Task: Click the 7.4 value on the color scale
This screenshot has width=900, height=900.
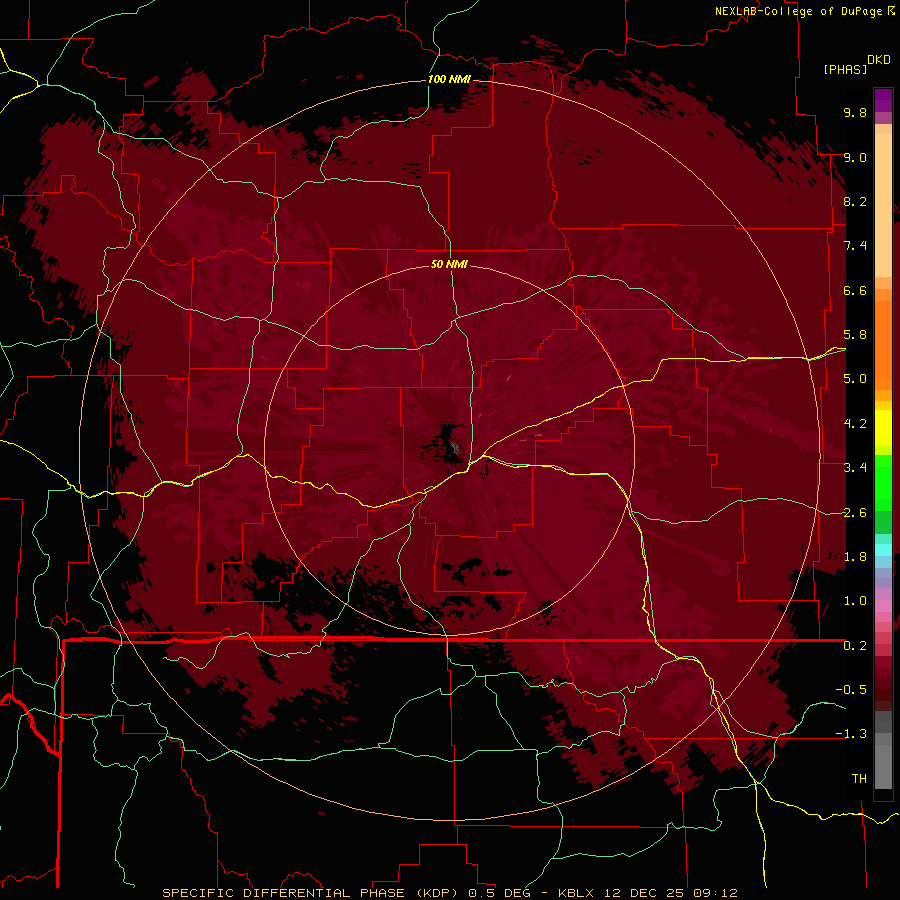Action: [855, 246]
